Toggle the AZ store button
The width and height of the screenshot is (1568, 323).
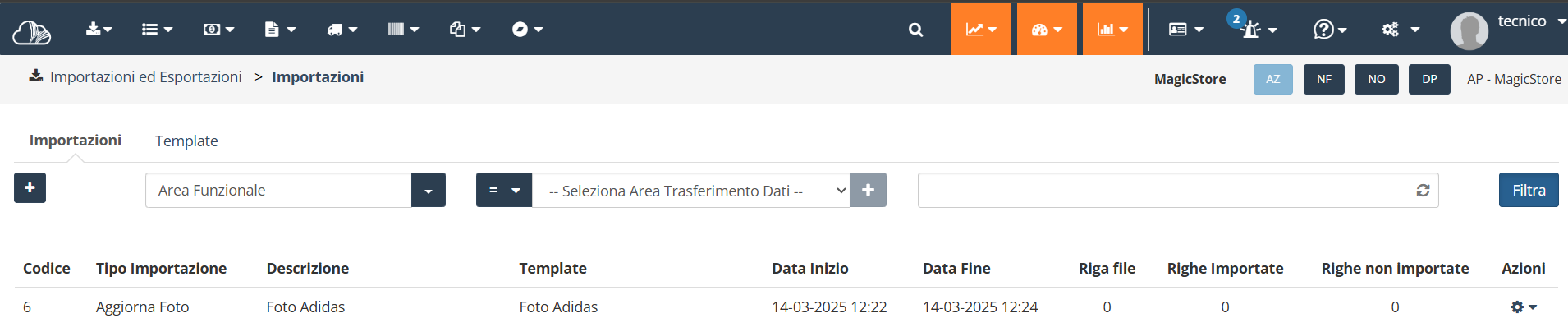(x=1273, y=79)
